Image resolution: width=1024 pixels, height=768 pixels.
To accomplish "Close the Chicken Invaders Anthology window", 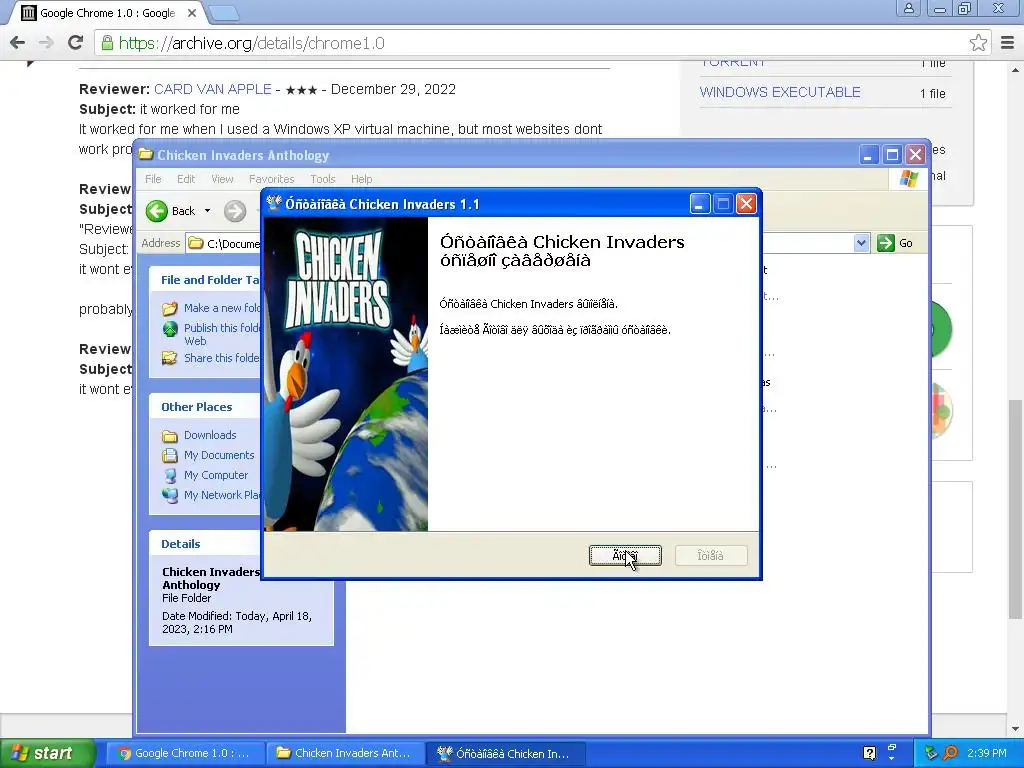I will coord(916,155).
